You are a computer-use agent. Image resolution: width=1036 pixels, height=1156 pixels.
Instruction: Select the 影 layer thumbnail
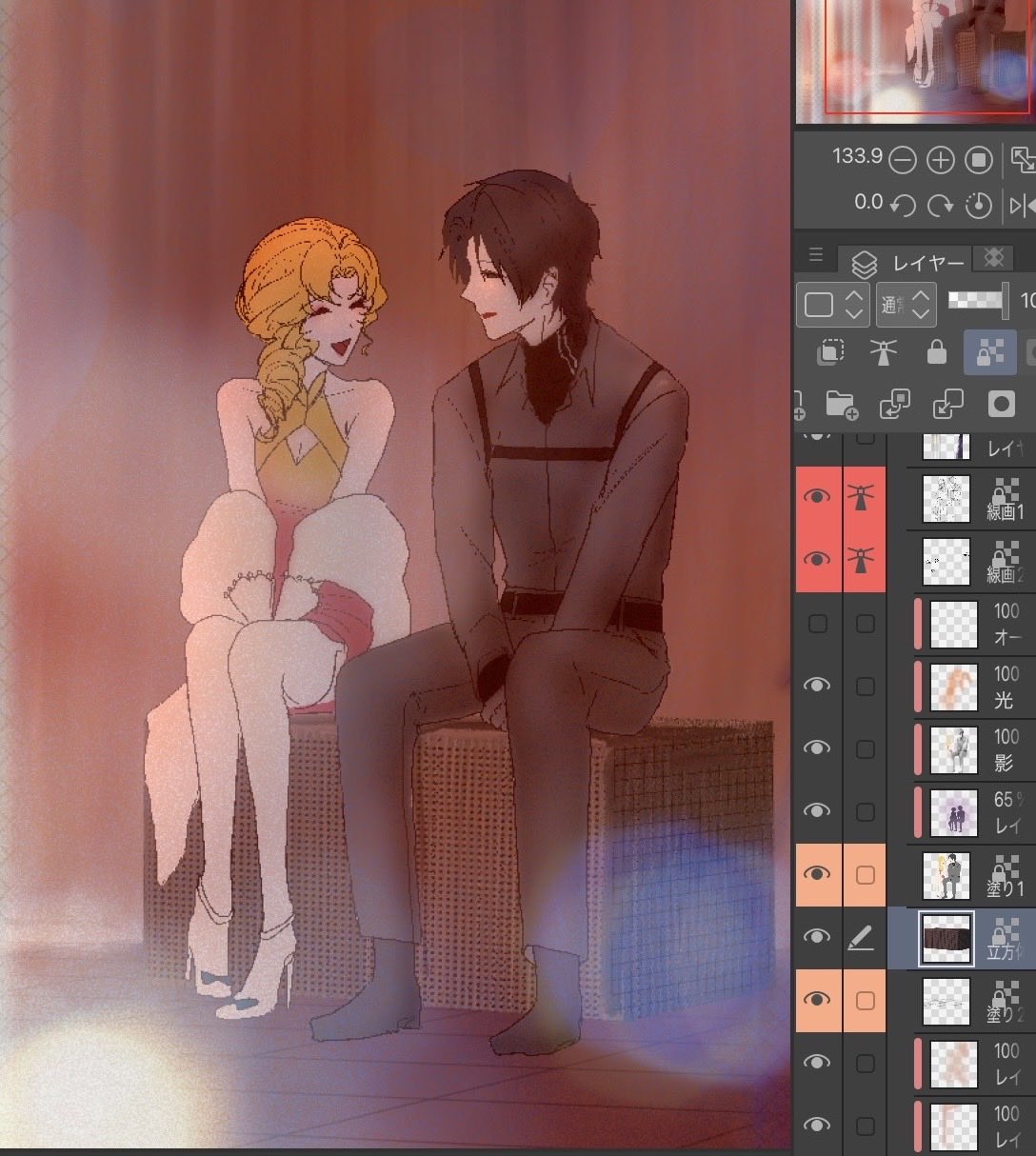[954, 749]
